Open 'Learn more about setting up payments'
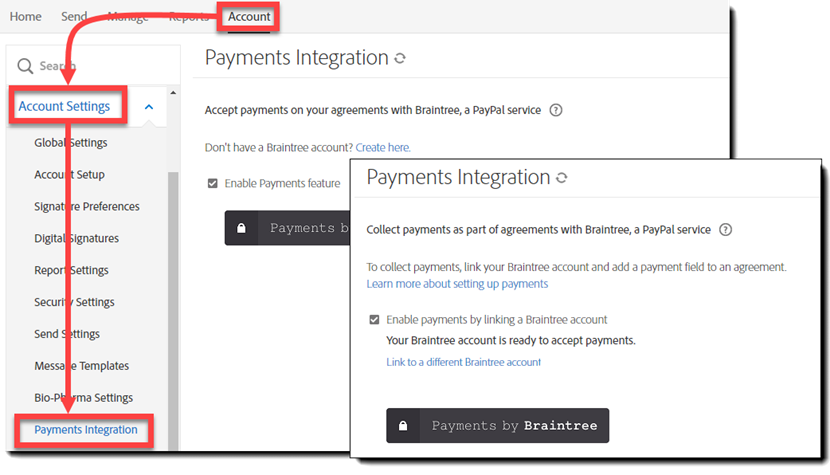830x475 pixels. pyautogui.click(x=457, y=284)
